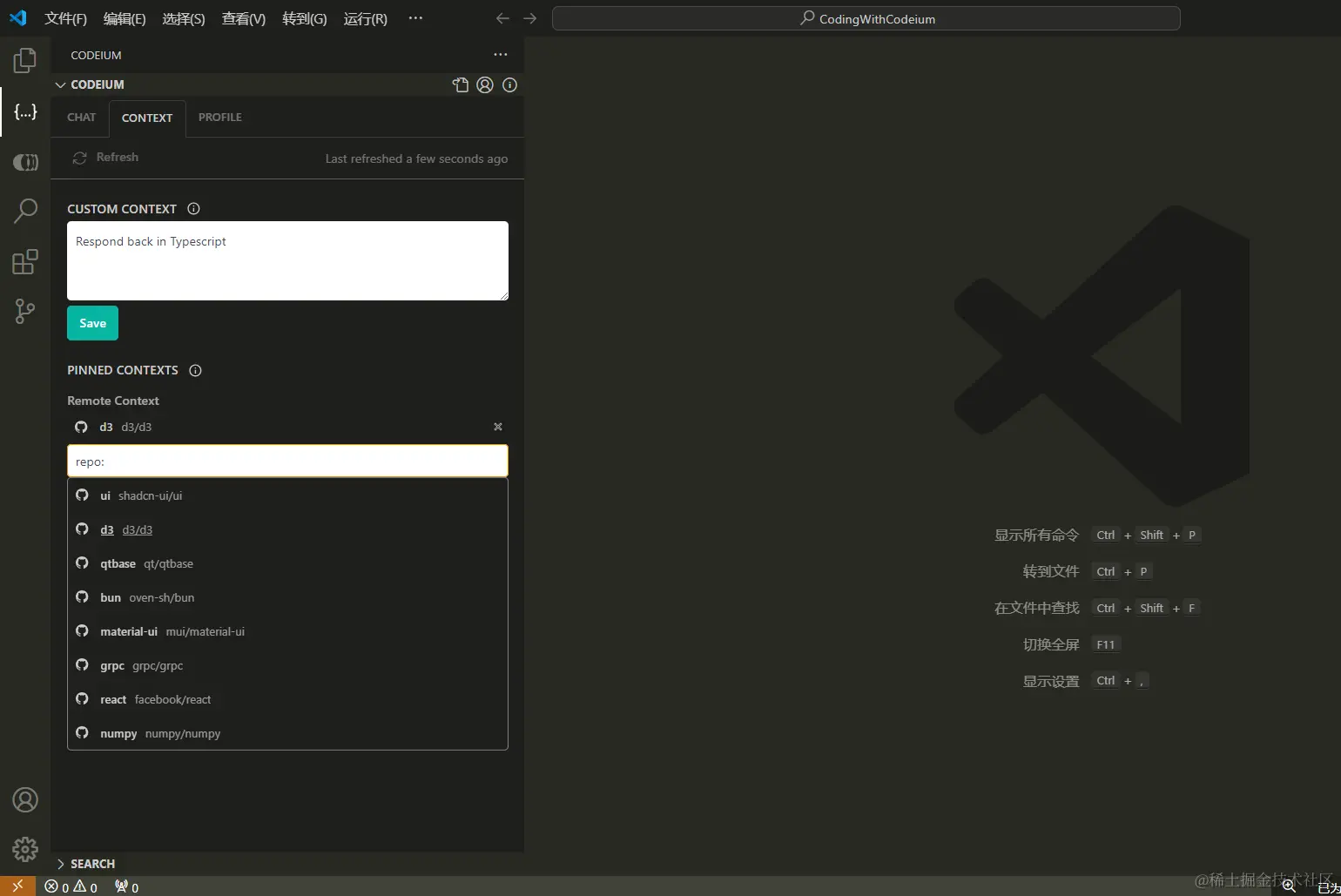Screen dimensions: 1341x896
Task: Click the custom context text area
Action: [x=287, y=260]
